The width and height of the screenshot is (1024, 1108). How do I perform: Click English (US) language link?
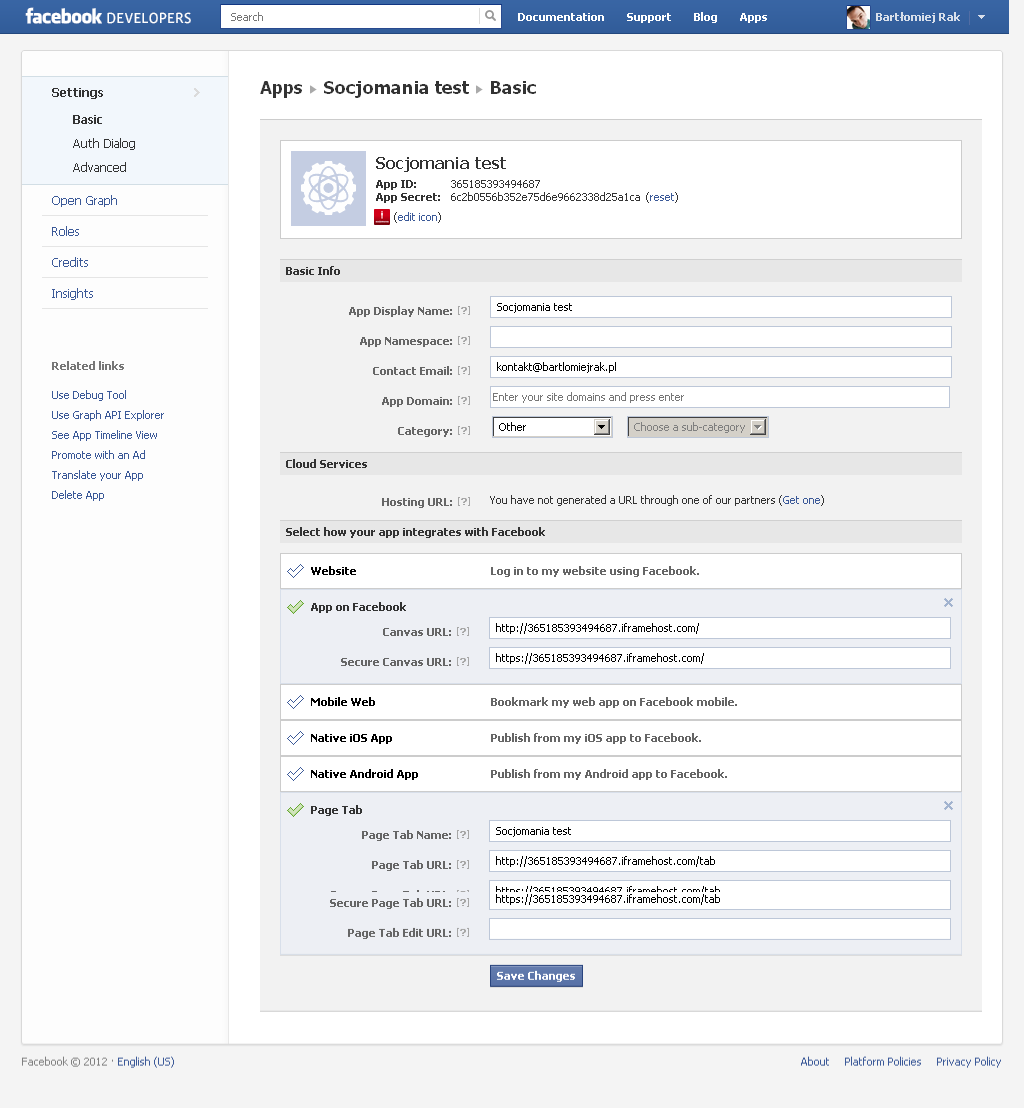click(146, 1061)
